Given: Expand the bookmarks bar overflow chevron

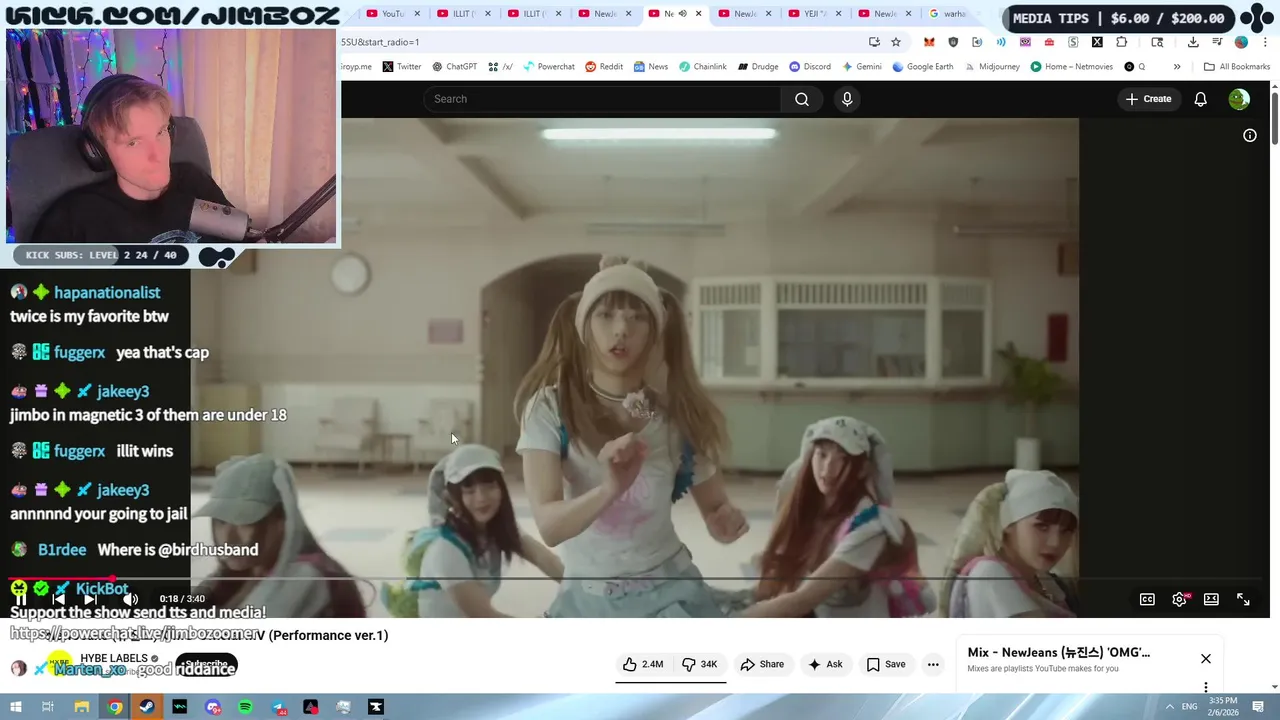Looking at the screenshot, I should (1177, 67).
